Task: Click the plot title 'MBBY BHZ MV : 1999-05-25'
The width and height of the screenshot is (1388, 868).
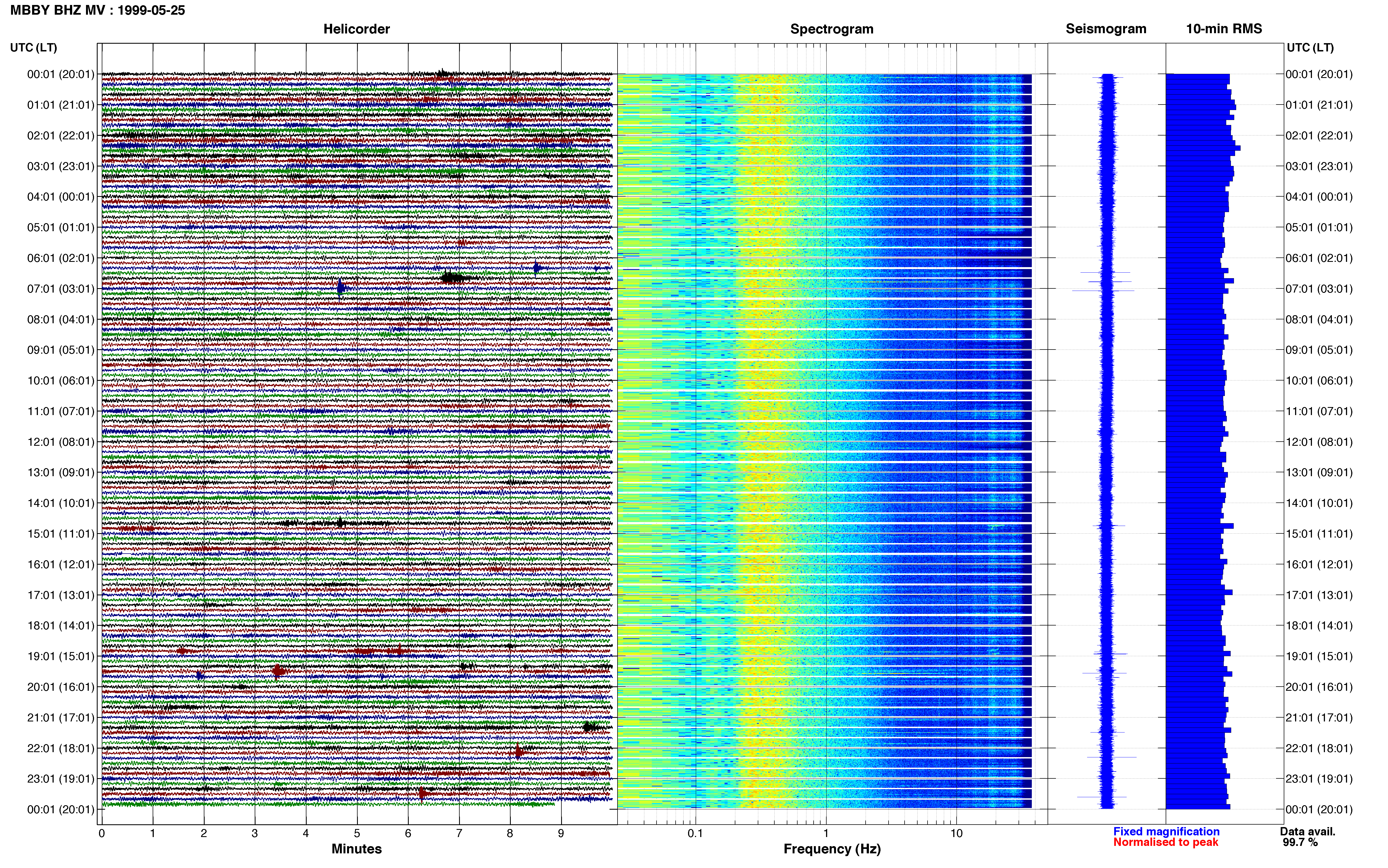Action: click(98, 10)
